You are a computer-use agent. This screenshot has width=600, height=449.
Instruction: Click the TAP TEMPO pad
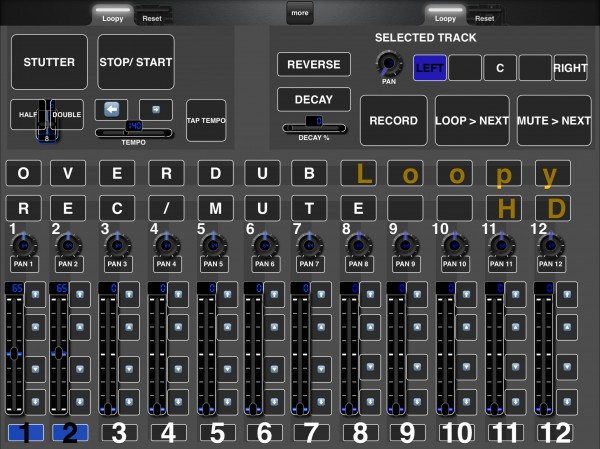(206, 121)
